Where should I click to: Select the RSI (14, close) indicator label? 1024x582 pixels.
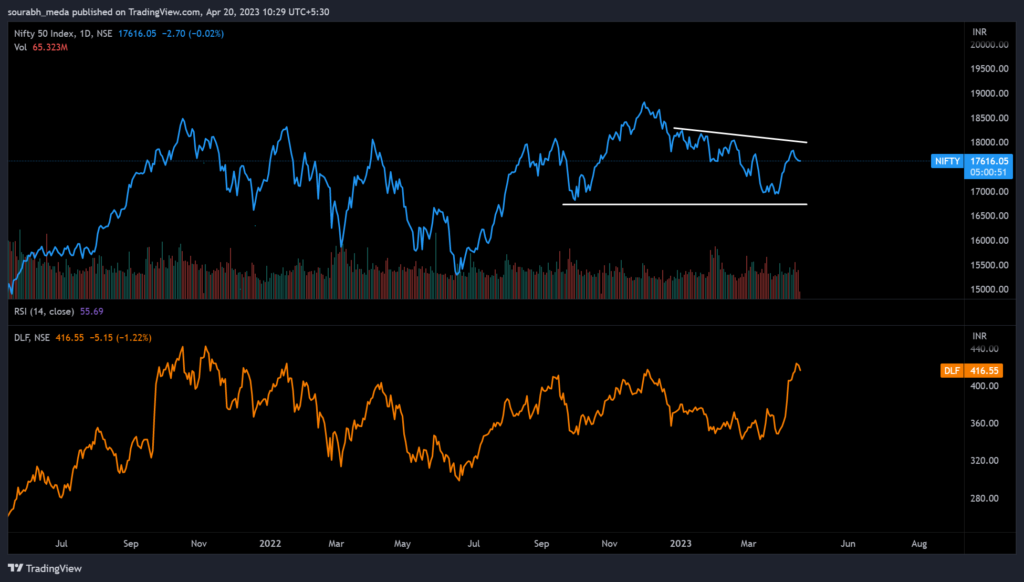44,312
